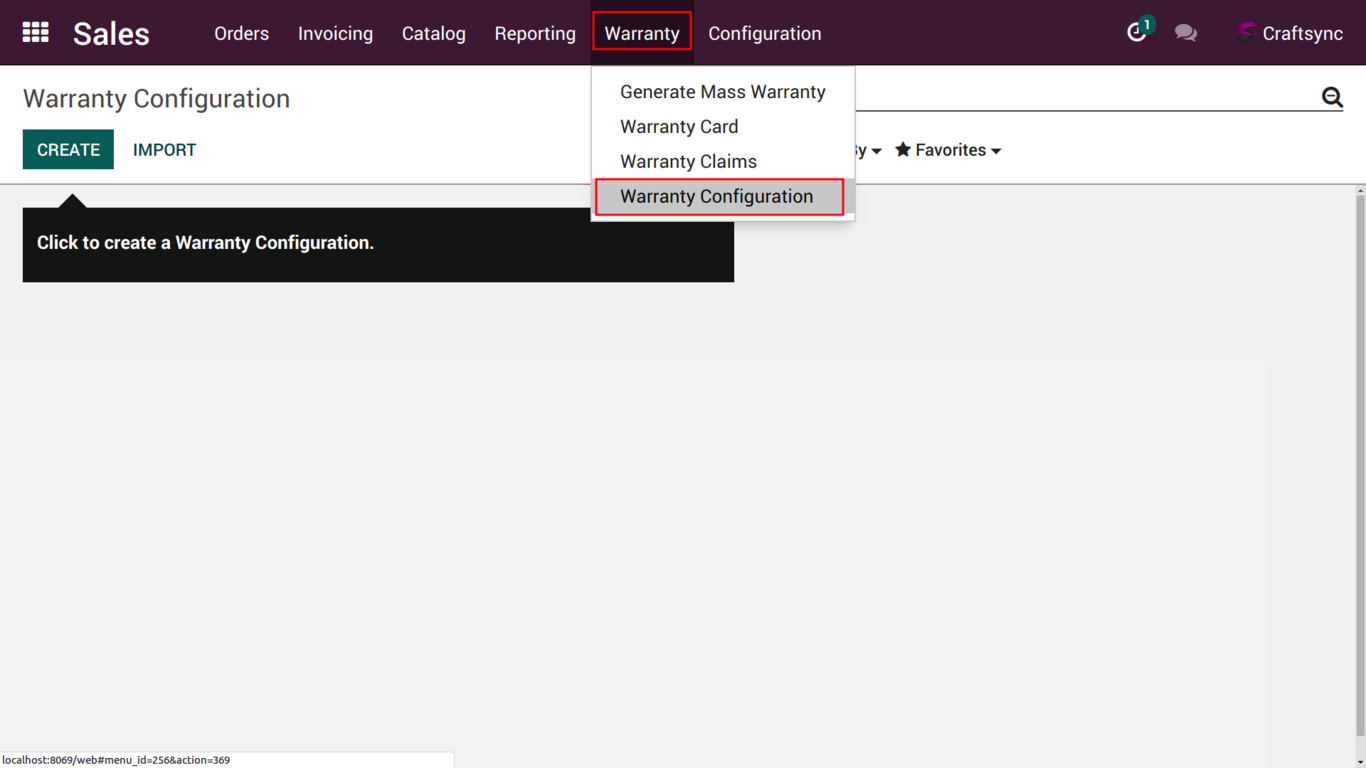This screenshot has width=1366, height=768.
Task: Click the scrollbar down arrow
Action: click(x=1360, y=762)
